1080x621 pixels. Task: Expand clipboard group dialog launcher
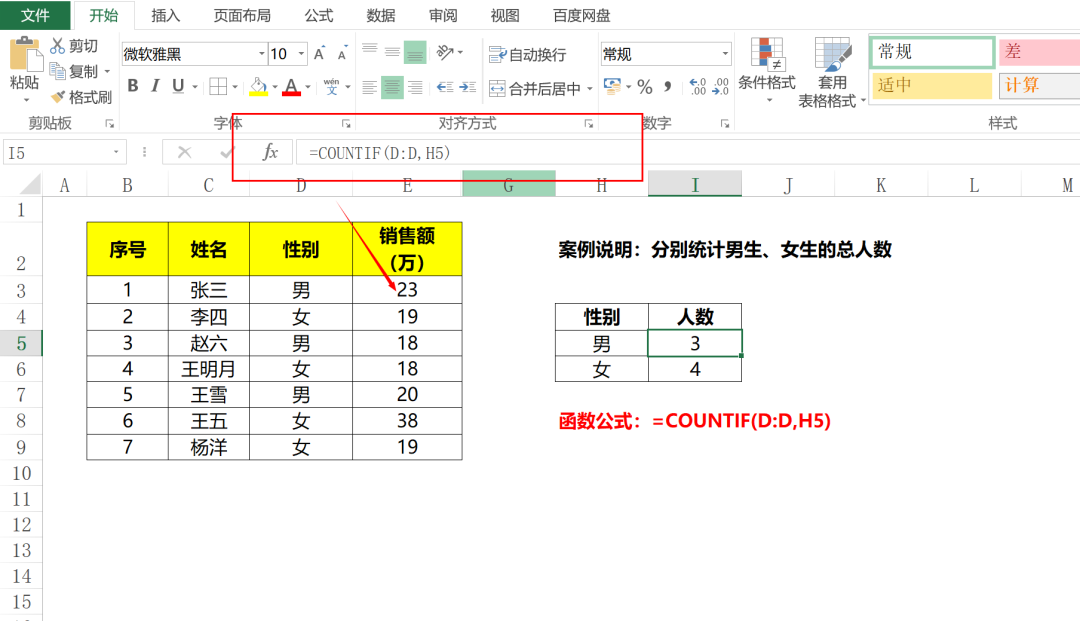[110, 124]
